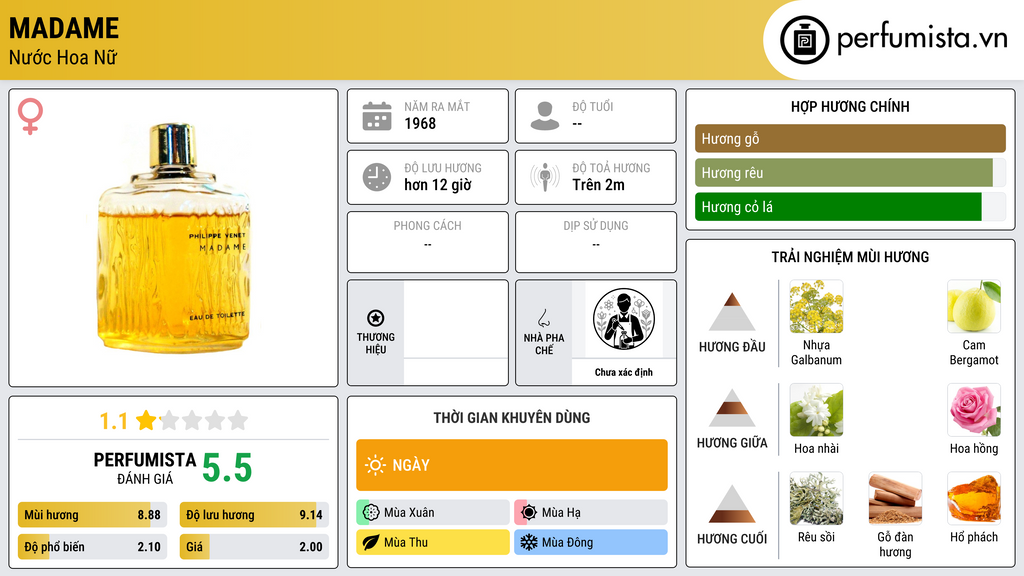Click the Thời gian khuyên dùng heading
The width and height of the screenshot is (1024, 576).
pyautogui.click(x=512, y=417)
